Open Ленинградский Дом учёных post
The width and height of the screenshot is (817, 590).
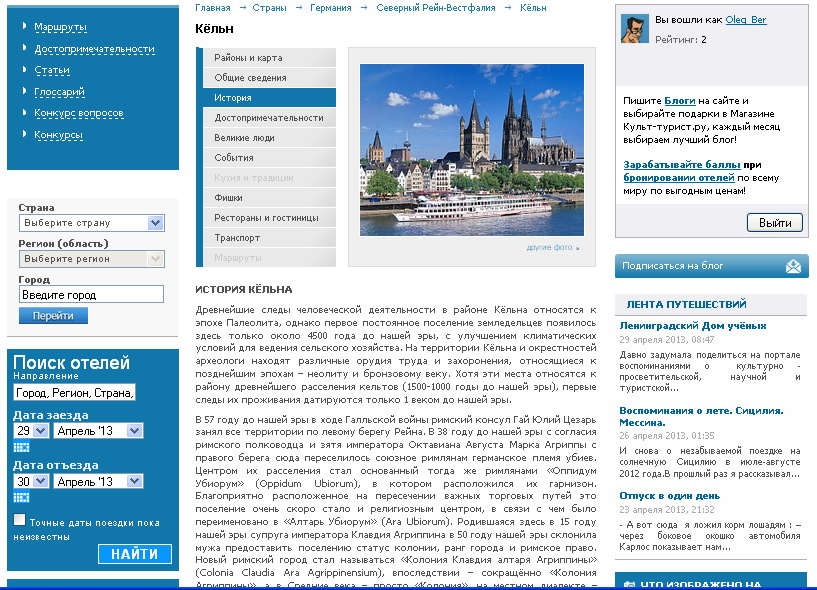click(692, 326)
